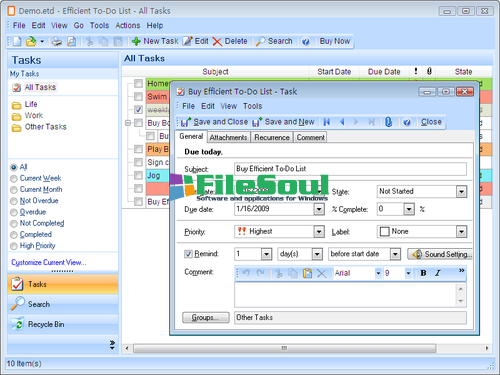This screenshot has width=500, height=375.
Task: Click the paste icon in comment toolbar
Action: pos(307,273)
